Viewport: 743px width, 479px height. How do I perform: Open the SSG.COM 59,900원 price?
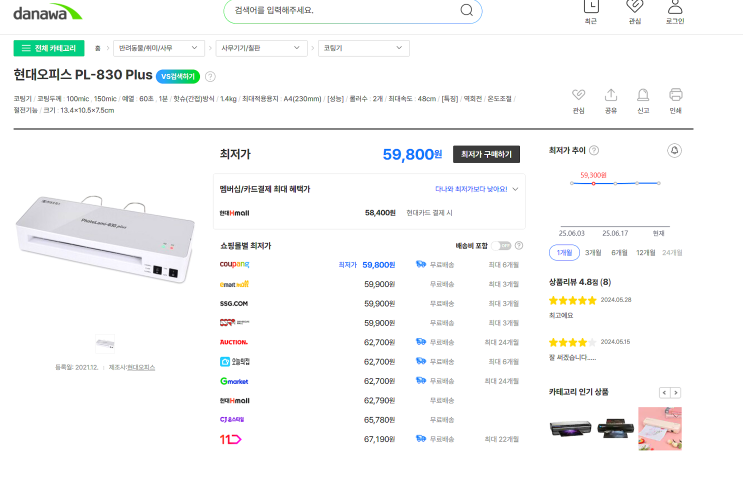379,304
